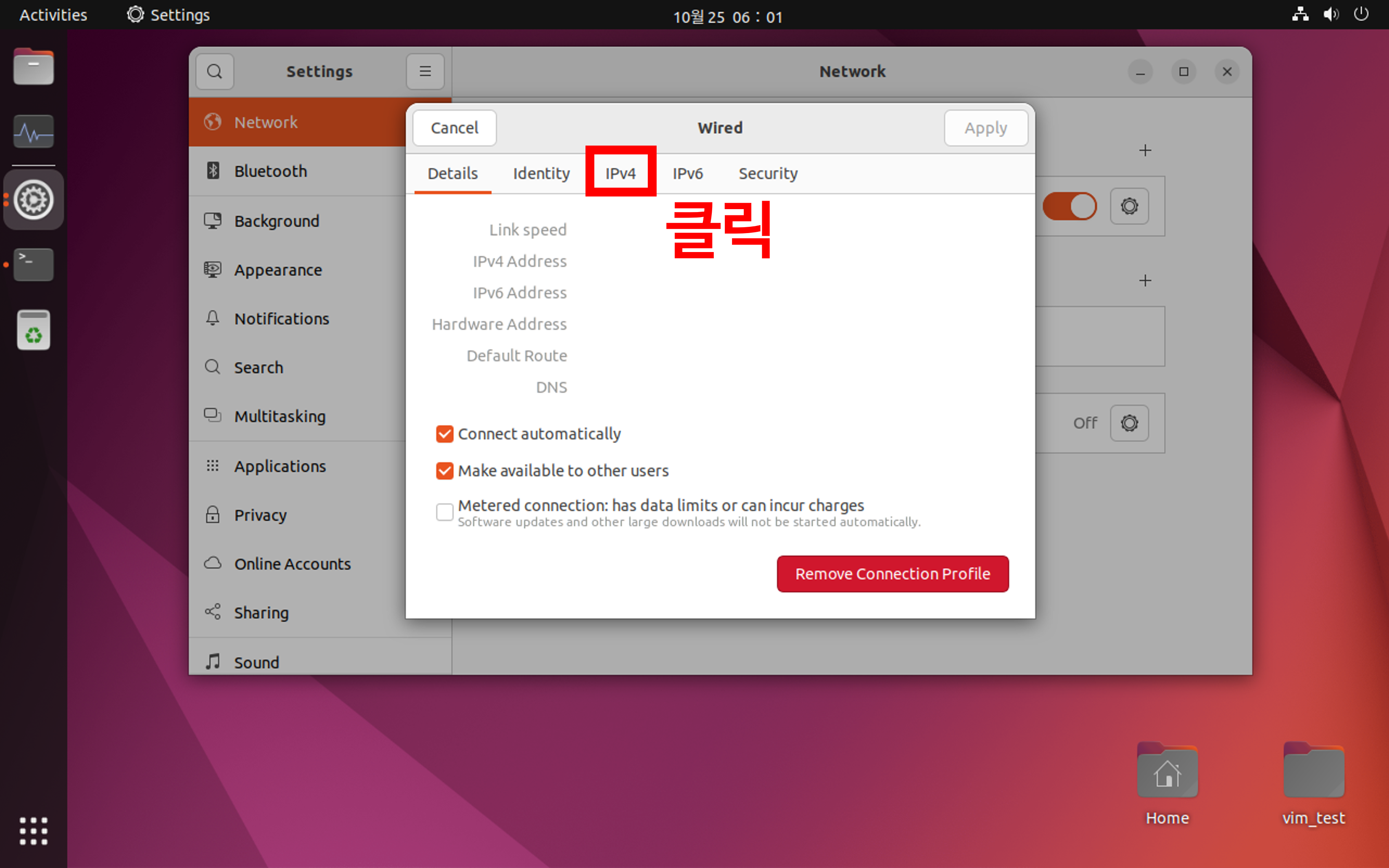
Task: Show applications grid in the dock
Action: click(33, 831)
